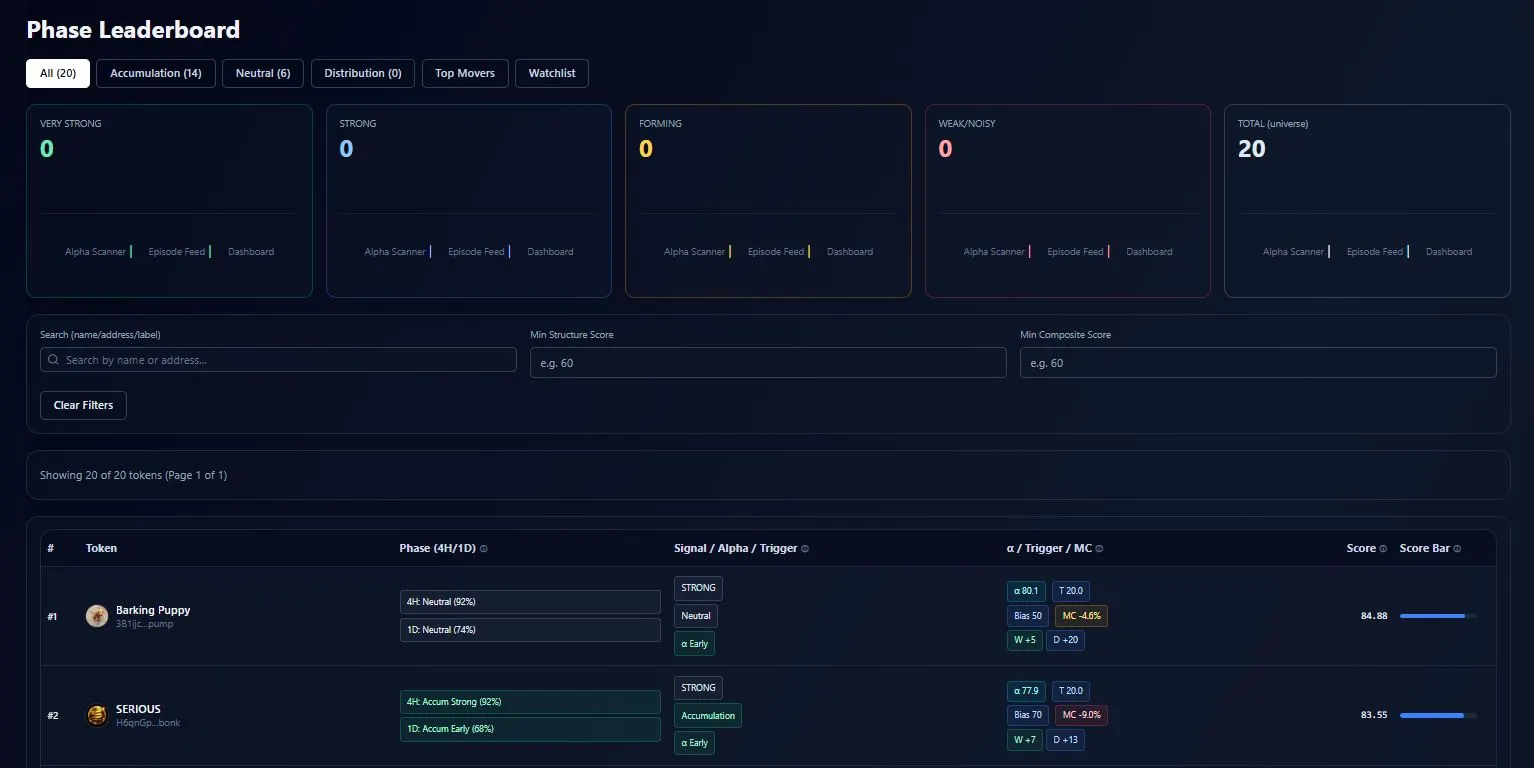Select the Accumulation (14) filter tab

click(x=155, y=73)
